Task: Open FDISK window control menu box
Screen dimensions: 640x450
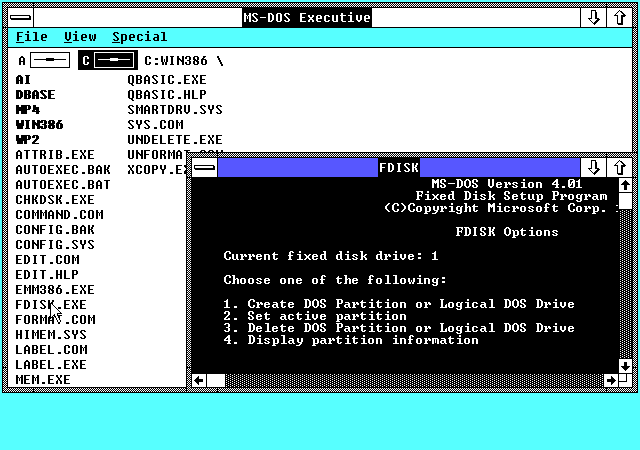Action: pyautogui.click(x=204, y=167)
